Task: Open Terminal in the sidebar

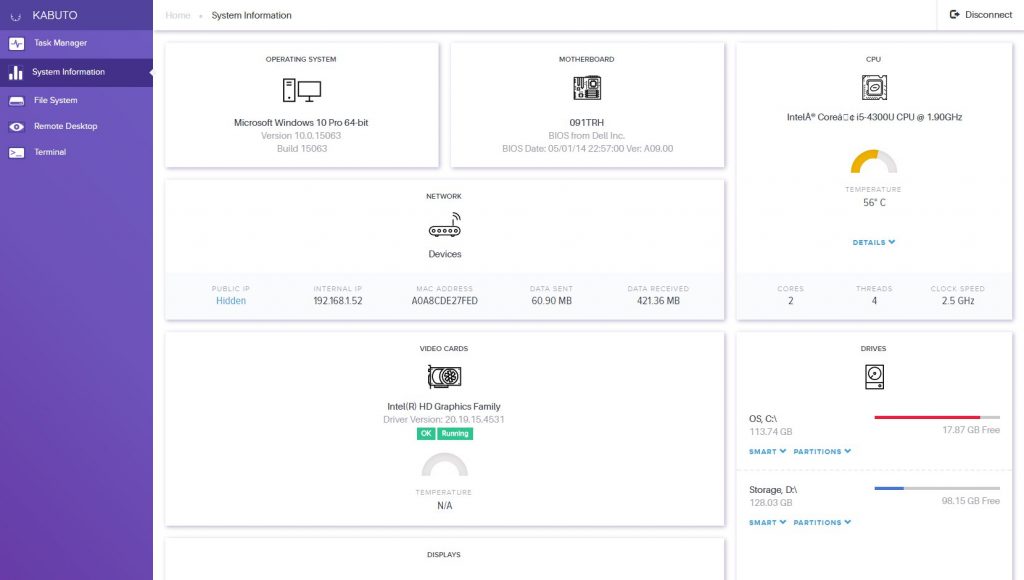Action: point(76,152)
